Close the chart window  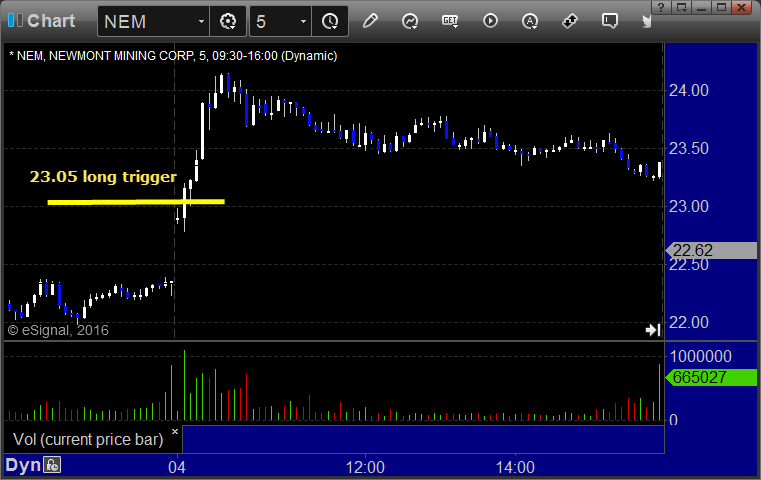coord(742,7)
